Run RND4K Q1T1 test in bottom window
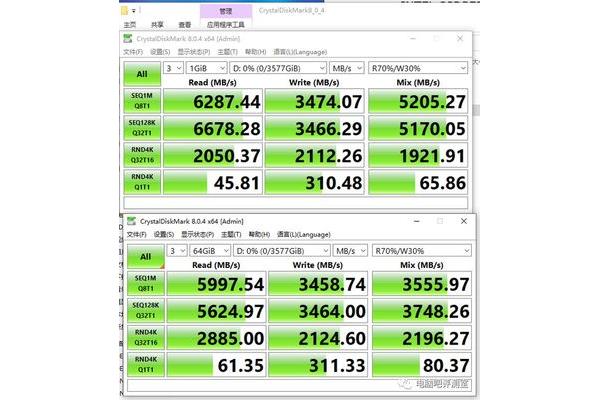 [x=146, y=364]
